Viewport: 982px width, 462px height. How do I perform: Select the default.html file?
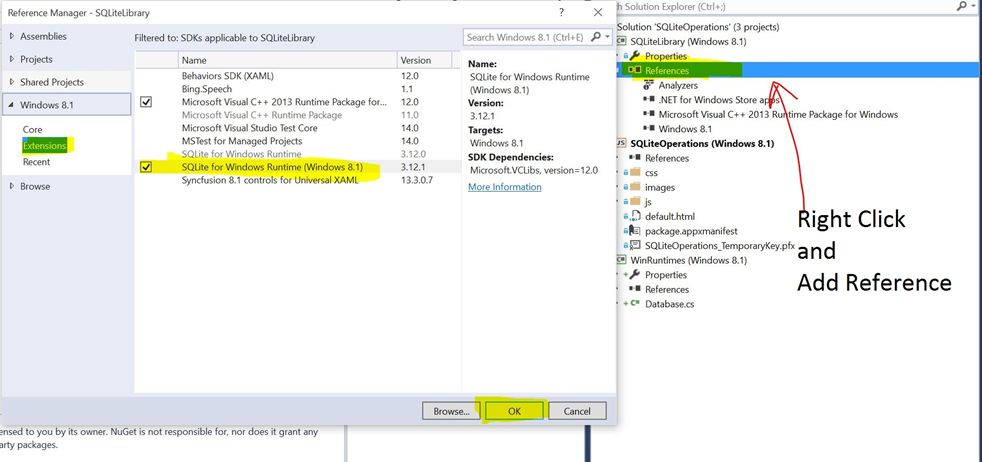[x=669, y=216]
